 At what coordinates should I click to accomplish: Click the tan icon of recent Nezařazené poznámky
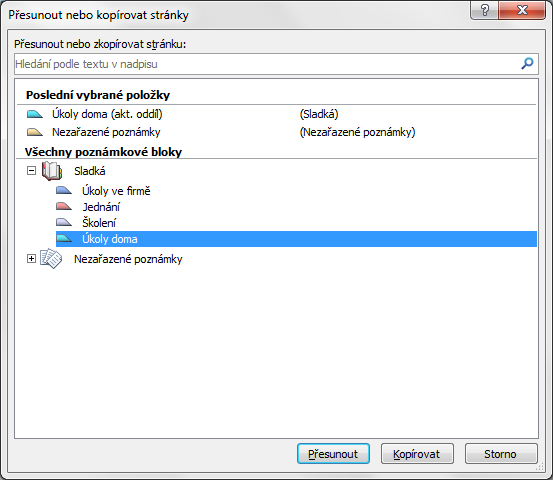point(35,132)
